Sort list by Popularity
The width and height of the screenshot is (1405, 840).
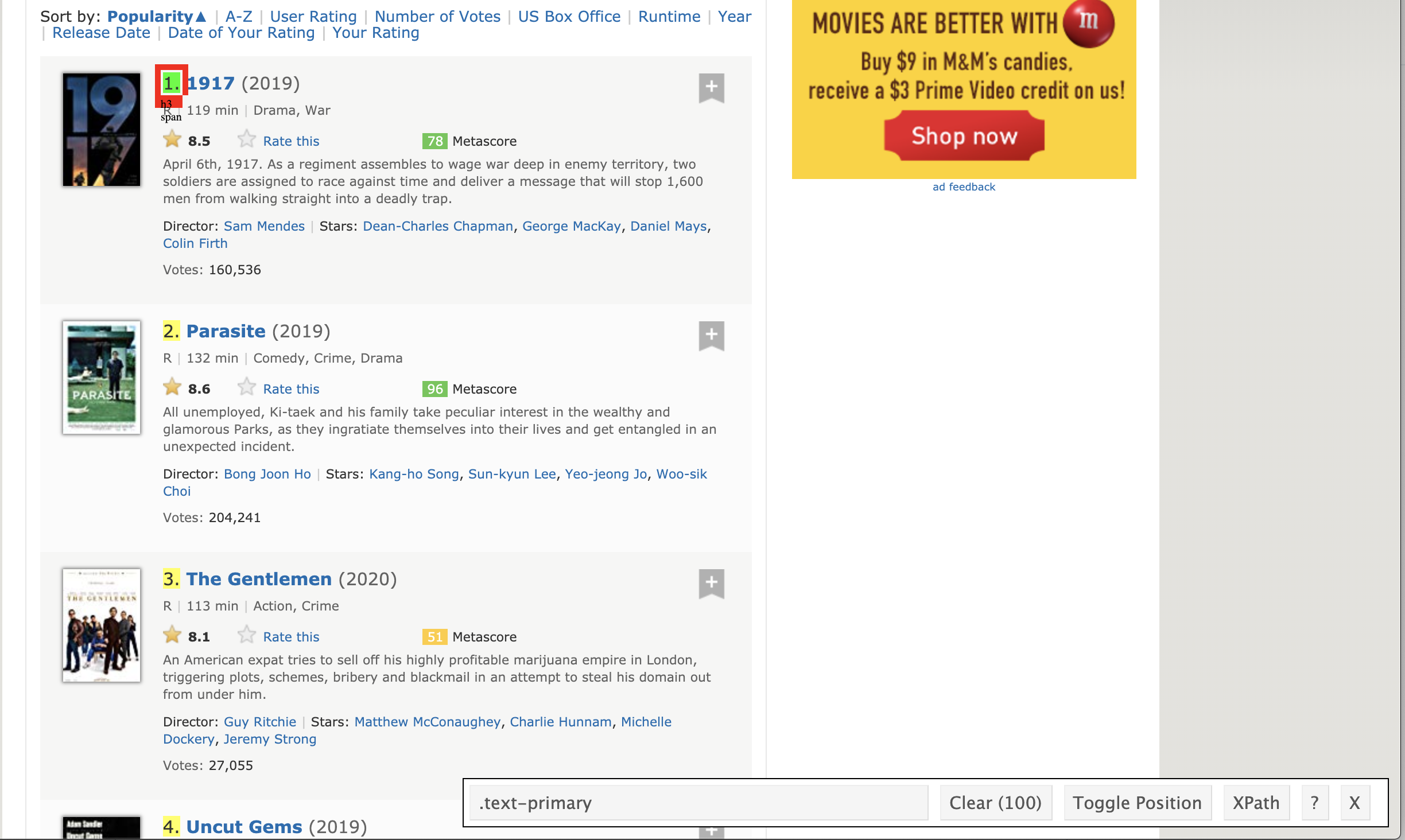pos(150,17)
